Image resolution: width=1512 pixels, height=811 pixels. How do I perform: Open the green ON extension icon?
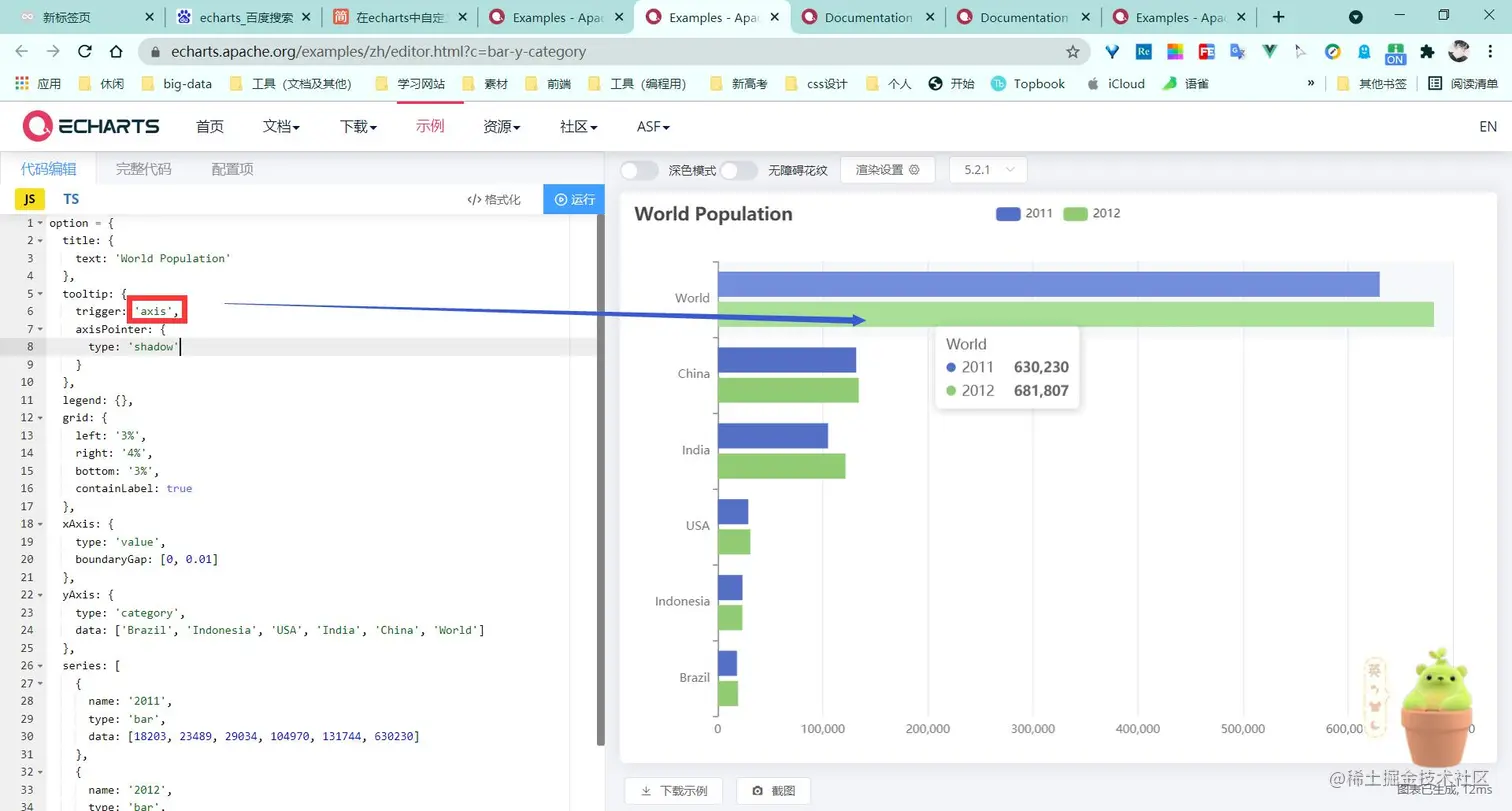pyautogui.click(x=1395, y=54)
